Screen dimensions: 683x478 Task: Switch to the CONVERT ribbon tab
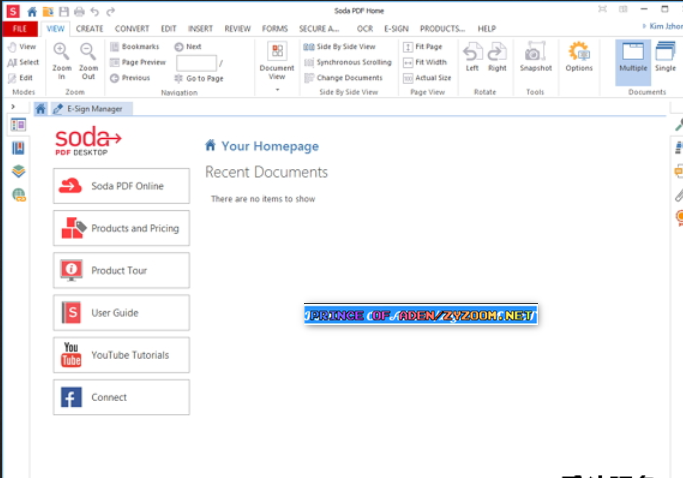coord(132,29)
